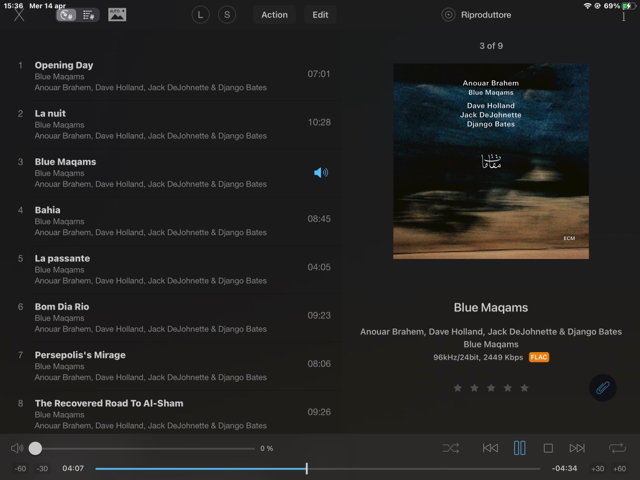Image resolution: width=640 pixels, height=480 pixels.
Task: Play The Recovered Road To Al-Sham
Action: 171,414
